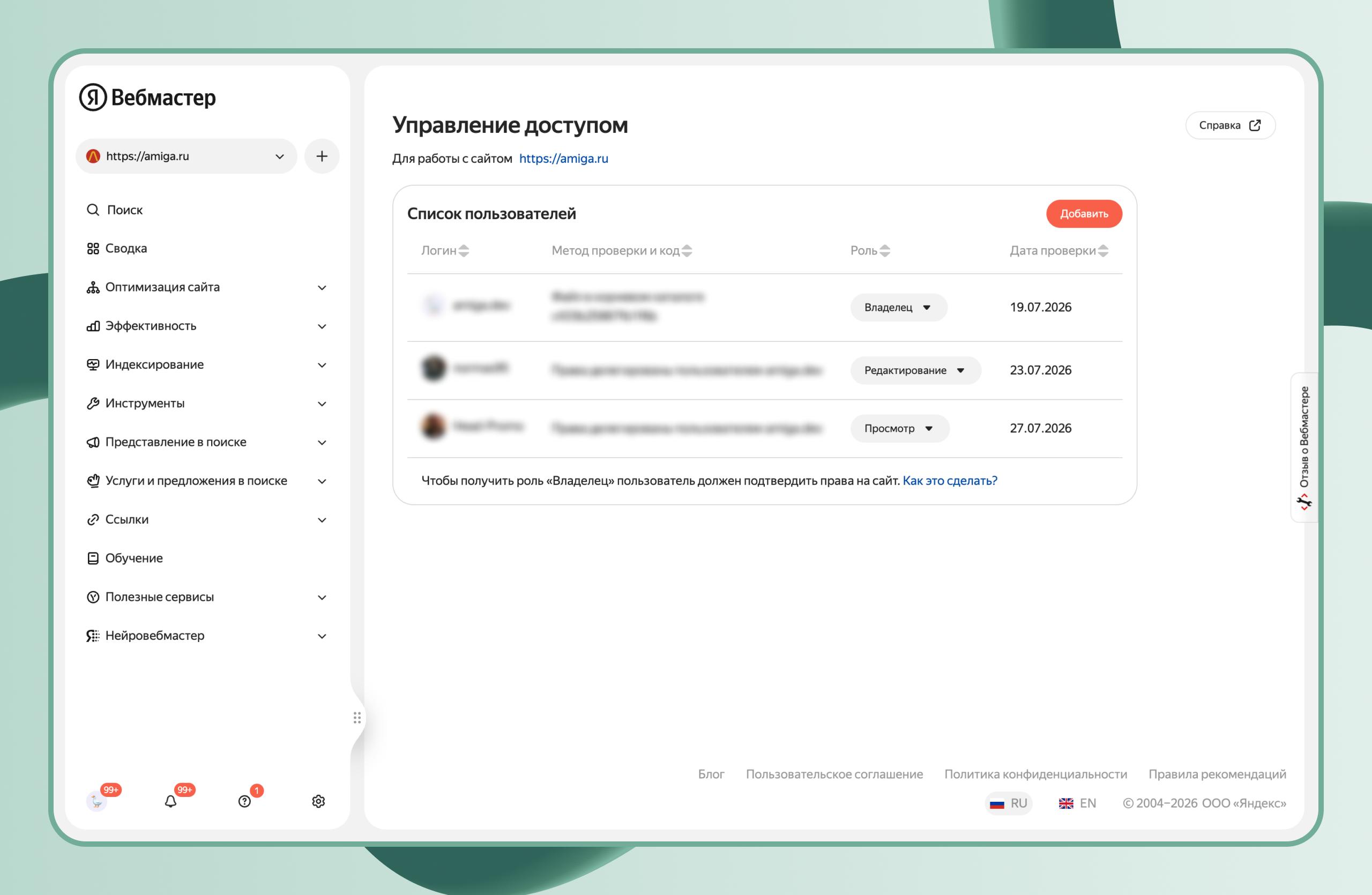Go to the Сводка section
Screen dimensions: 1372x895
117,248
